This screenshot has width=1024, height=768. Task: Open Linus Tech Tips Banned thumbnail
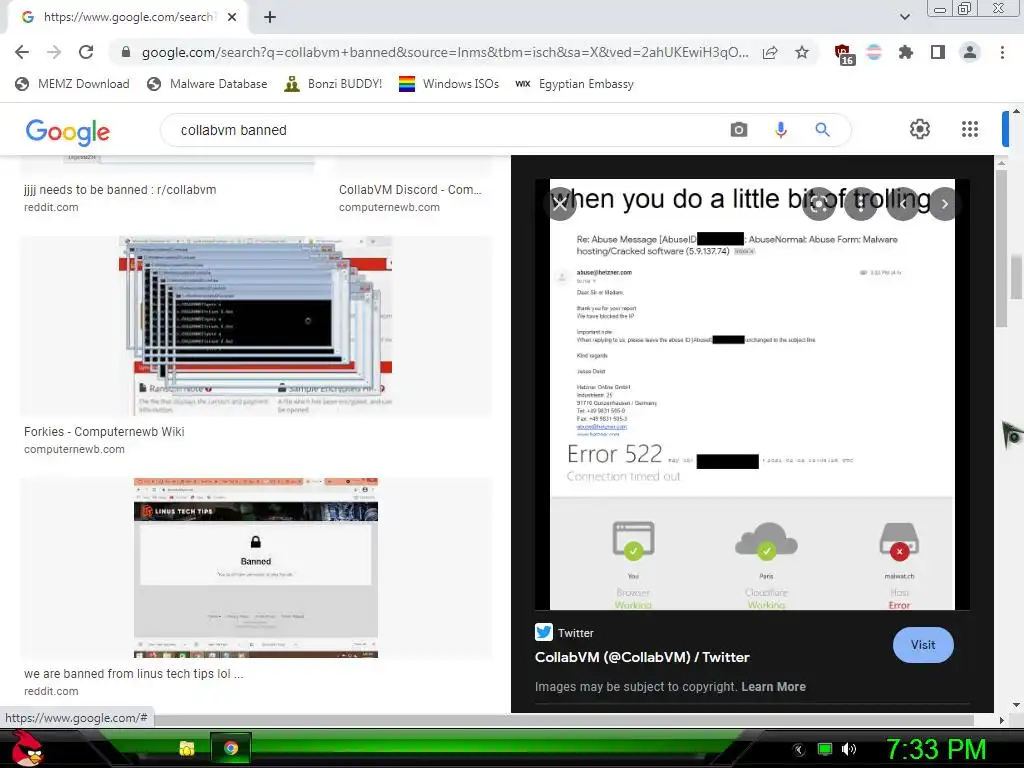click(x=256, y=568)
